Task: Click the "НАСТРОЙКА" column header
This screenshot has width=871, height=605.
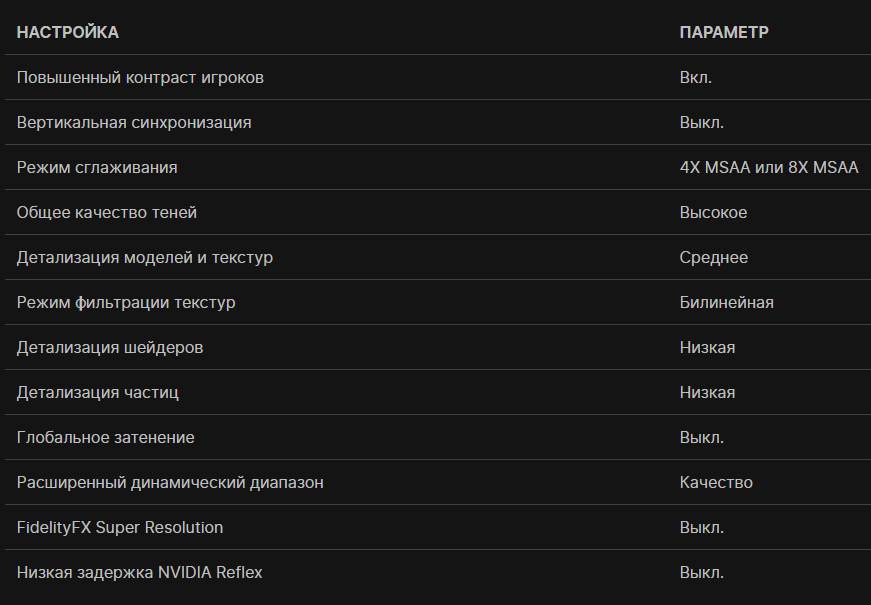Action: 68,32
